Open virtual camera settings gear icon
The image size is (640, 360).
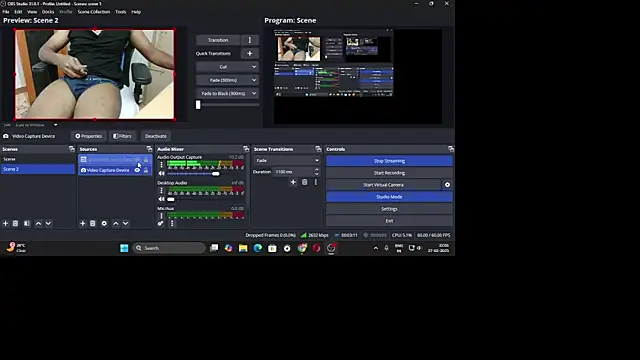pyautogui.click(x=447, y=185)
